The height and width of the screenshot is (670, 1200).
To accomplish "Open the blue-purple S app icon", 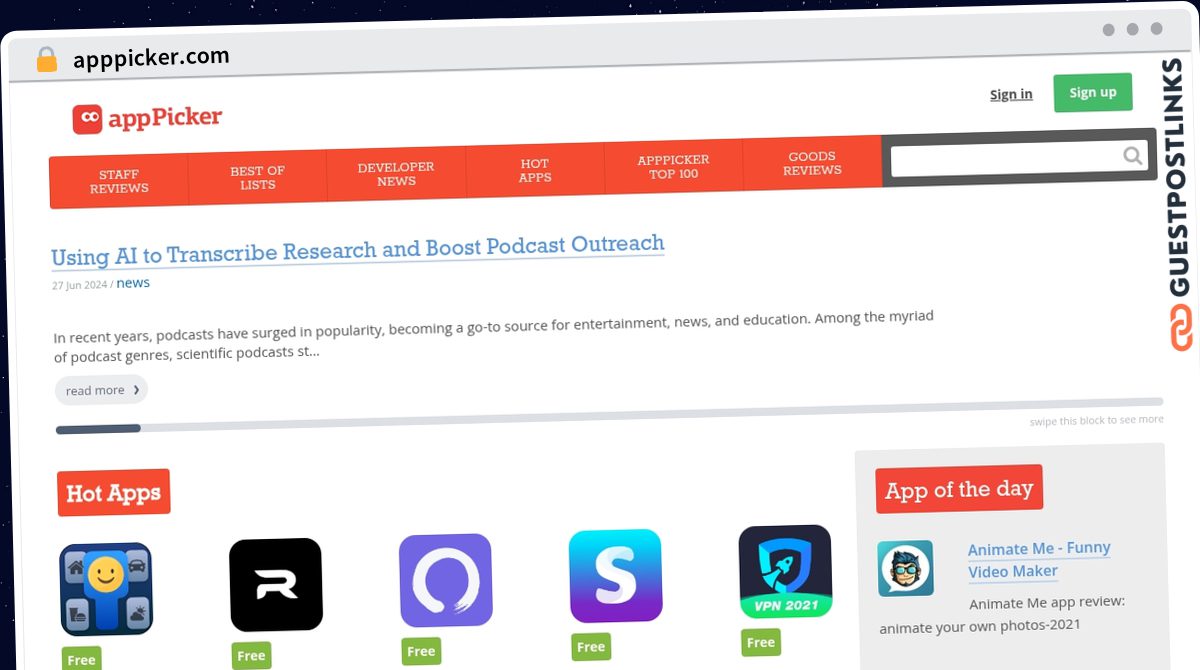I will point(615,576).
